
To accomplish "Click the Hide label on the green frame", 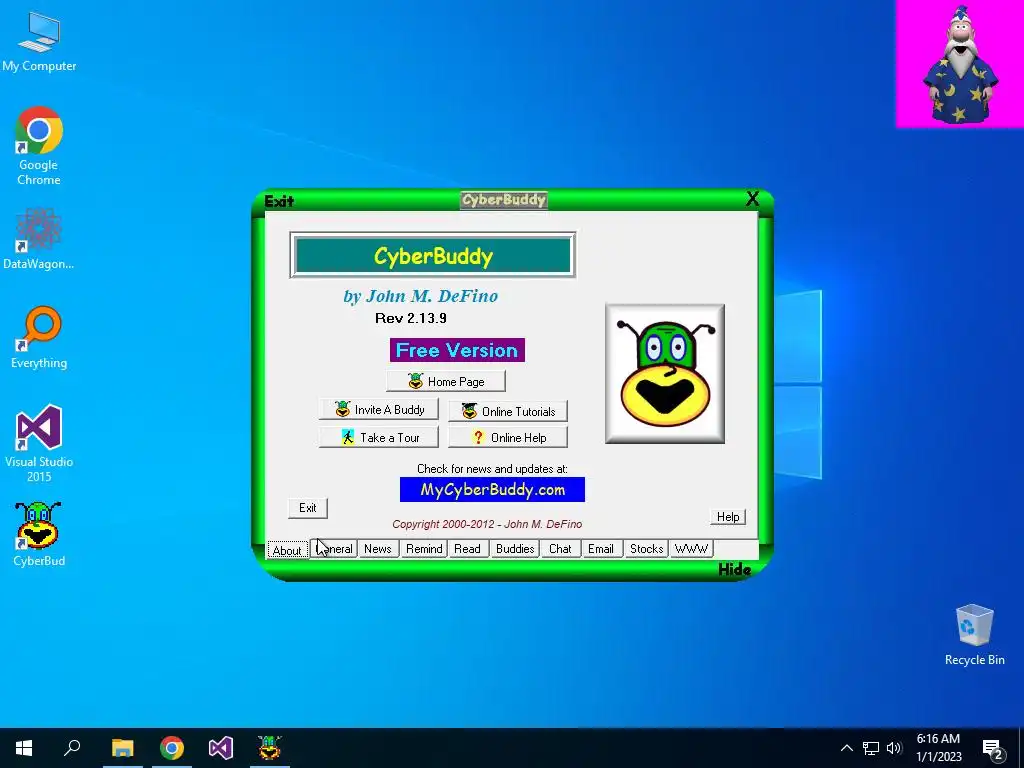I will click(x=735, y=569).
